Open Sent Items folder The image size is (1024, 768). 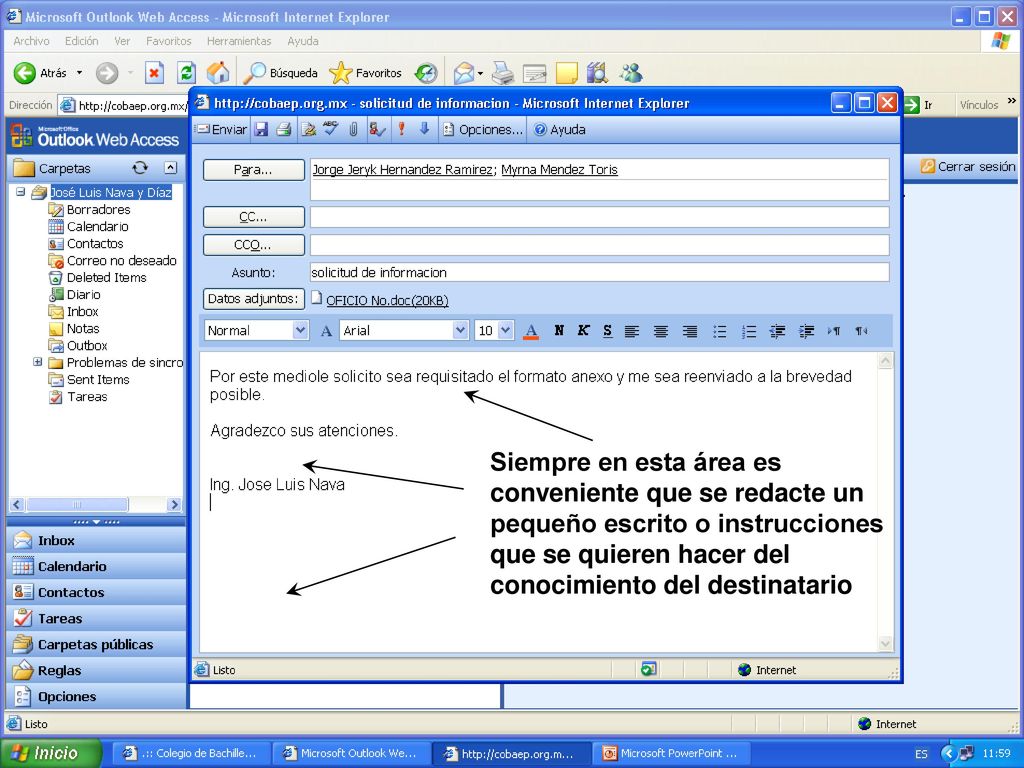pos(97,379)
